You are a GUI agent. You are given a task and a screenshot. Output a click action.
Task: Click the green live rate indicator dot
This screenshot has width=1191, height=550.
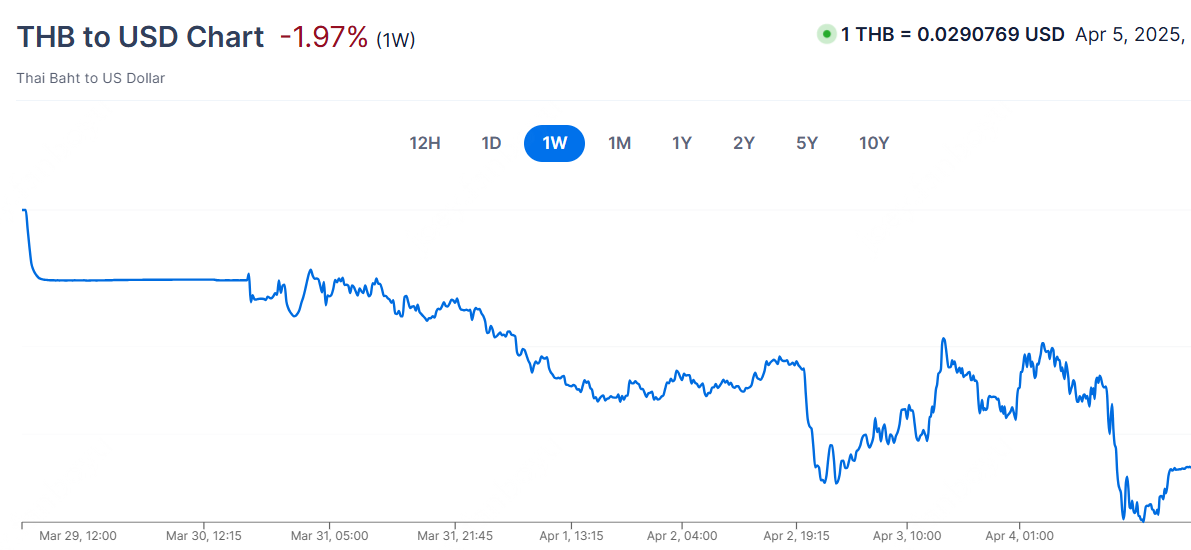826,34
